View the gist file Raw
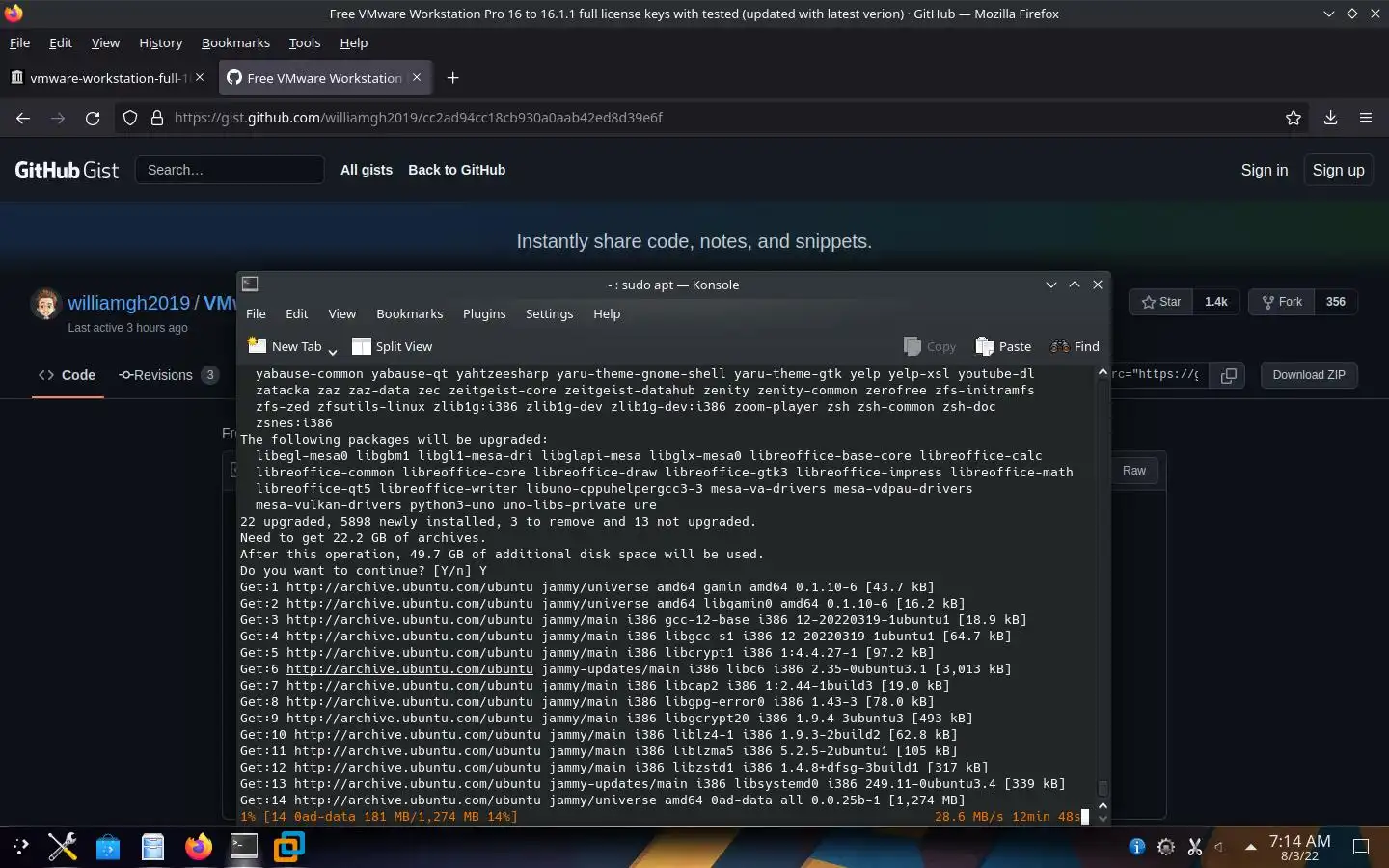Screen dimensions: 1389x868 [1134, 471]
